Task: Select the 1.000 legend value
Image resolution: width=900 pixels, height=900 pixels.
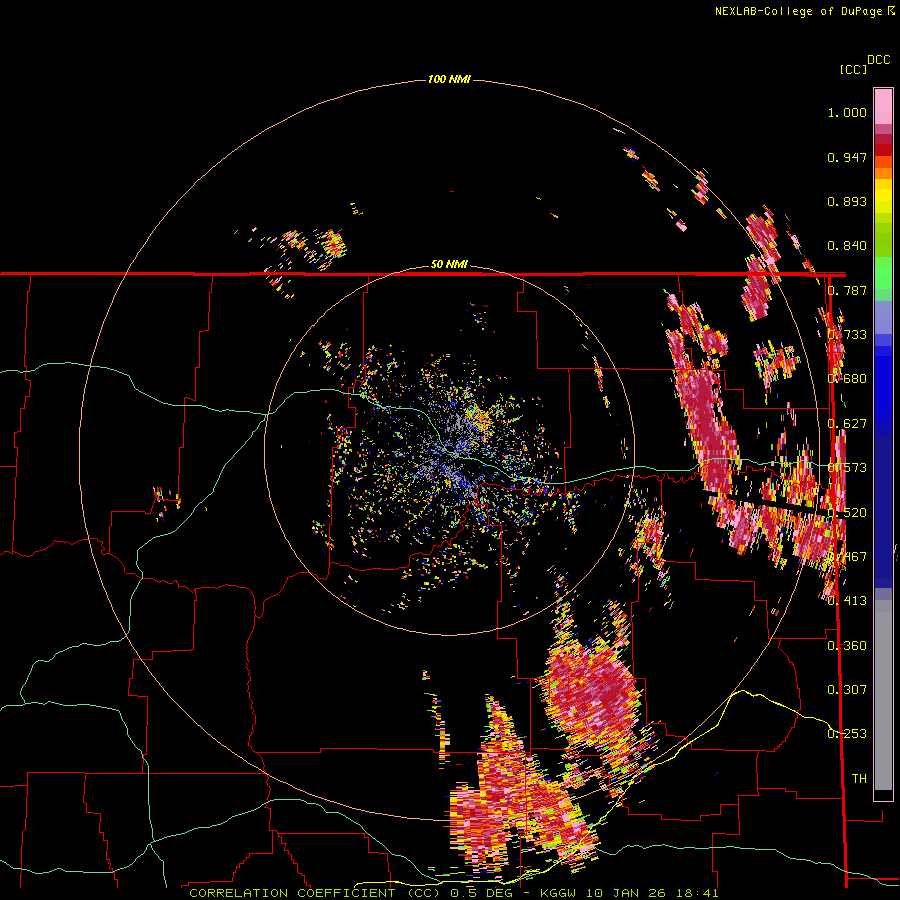Action: 847,112
